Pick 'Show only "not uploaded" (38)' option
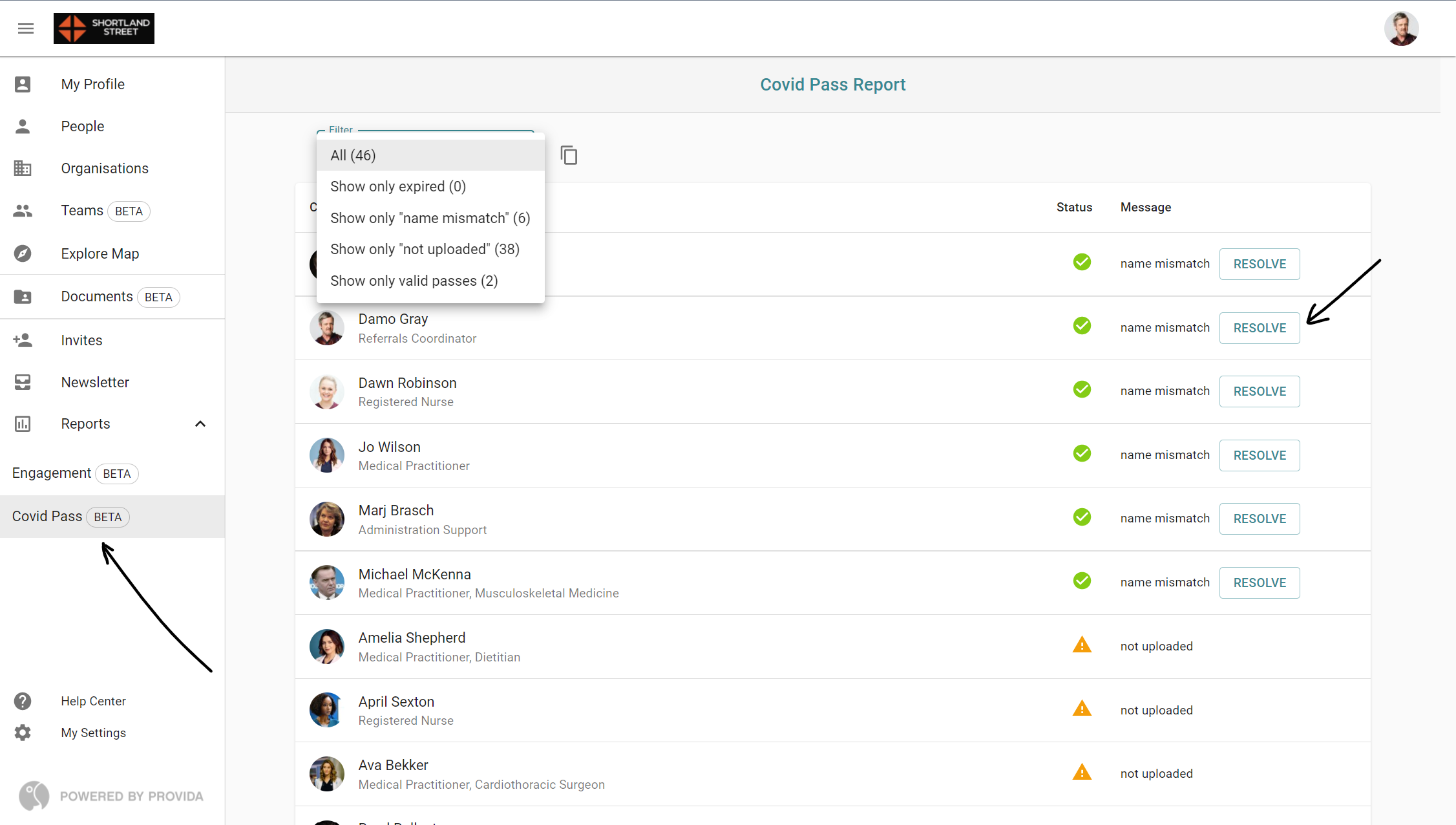This screenshot has height=825, width=1456. point(425,249)
